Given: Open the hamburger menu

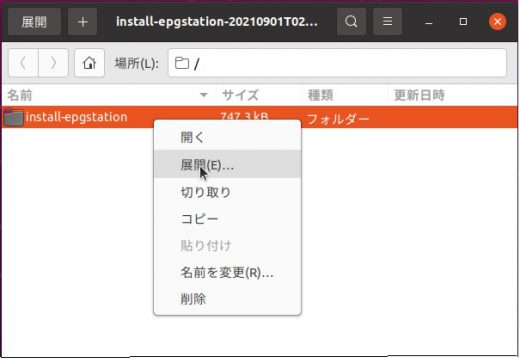Looking at the screenshot, I should [x=387, y=22].
